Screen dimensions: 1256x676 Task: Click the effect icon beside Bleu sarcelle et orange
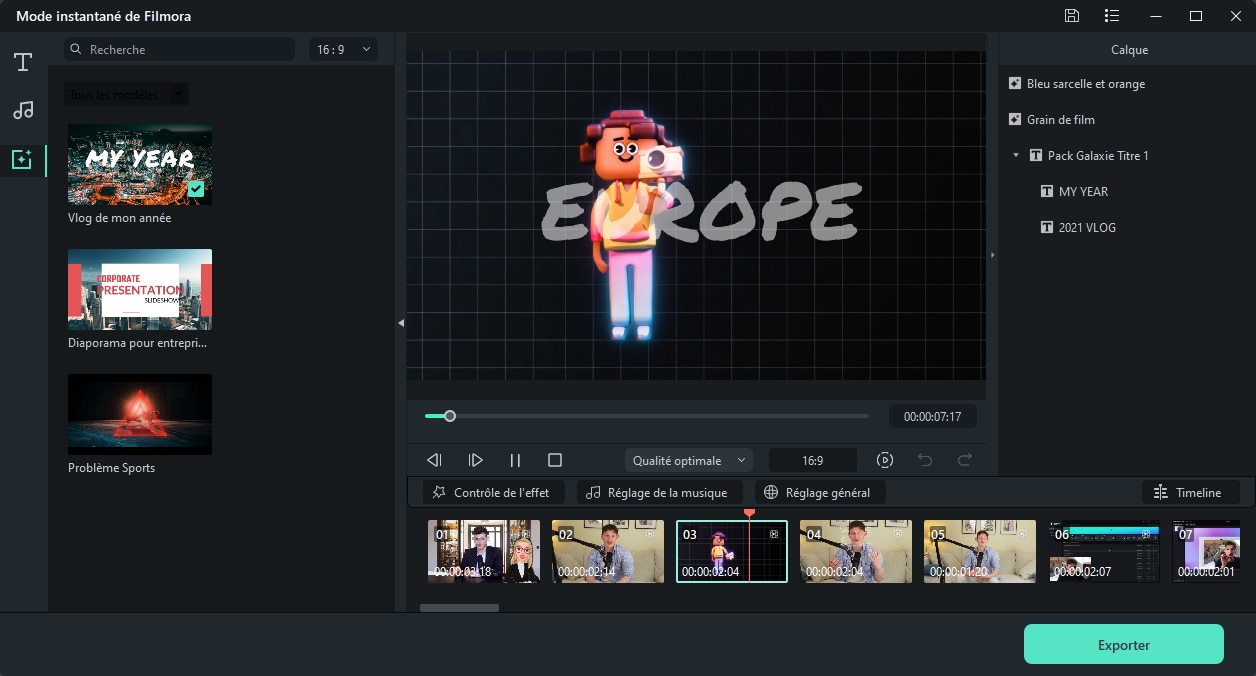[x=1015, y=84]
